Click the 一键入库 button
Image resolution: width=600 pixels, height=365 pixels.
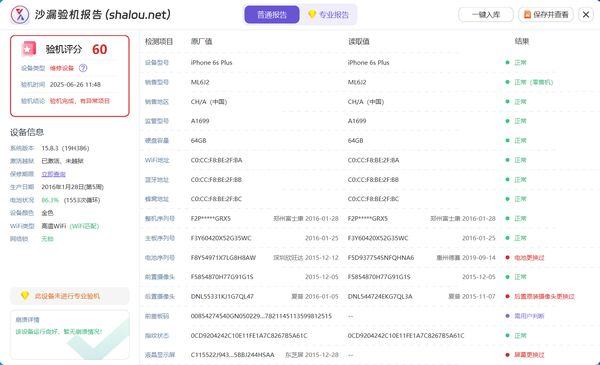tap(486, 15)
